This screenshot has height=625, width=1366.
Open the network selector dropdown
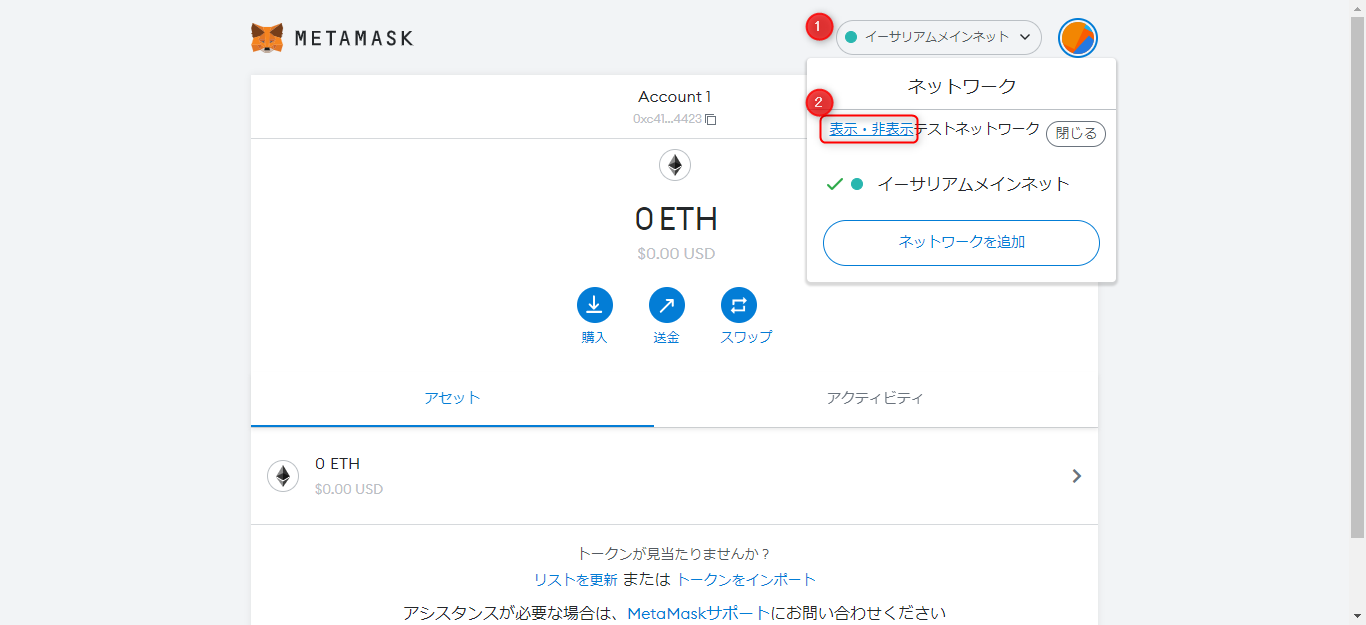938,37
